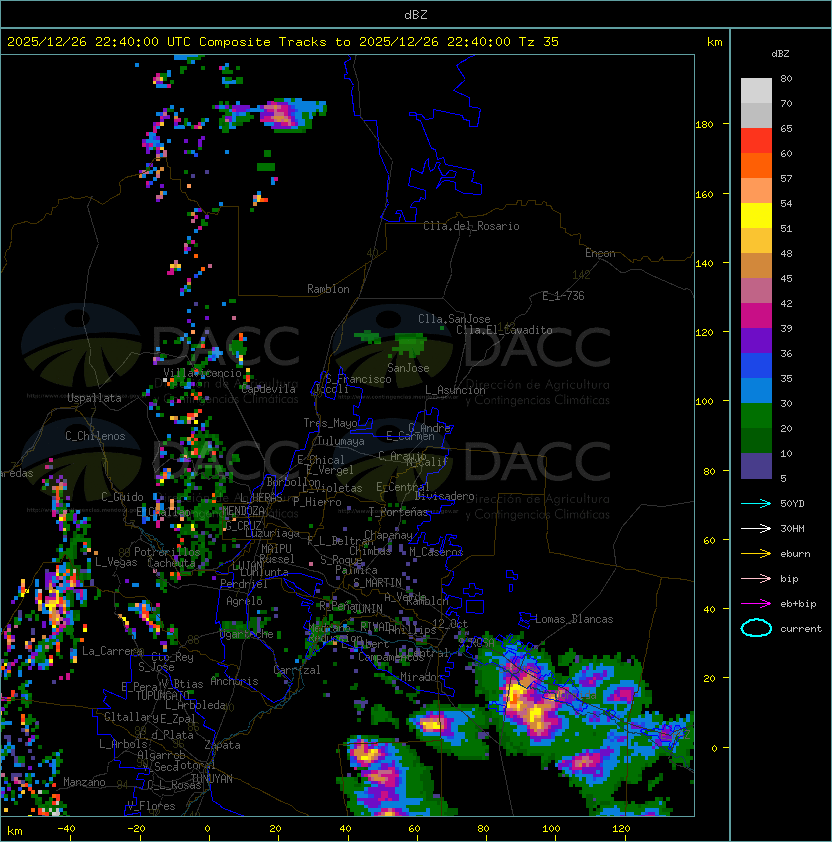Pick the purple 39 dBZ legend swatch
This screenshot has width=832, height=842.
coord(756,340)
